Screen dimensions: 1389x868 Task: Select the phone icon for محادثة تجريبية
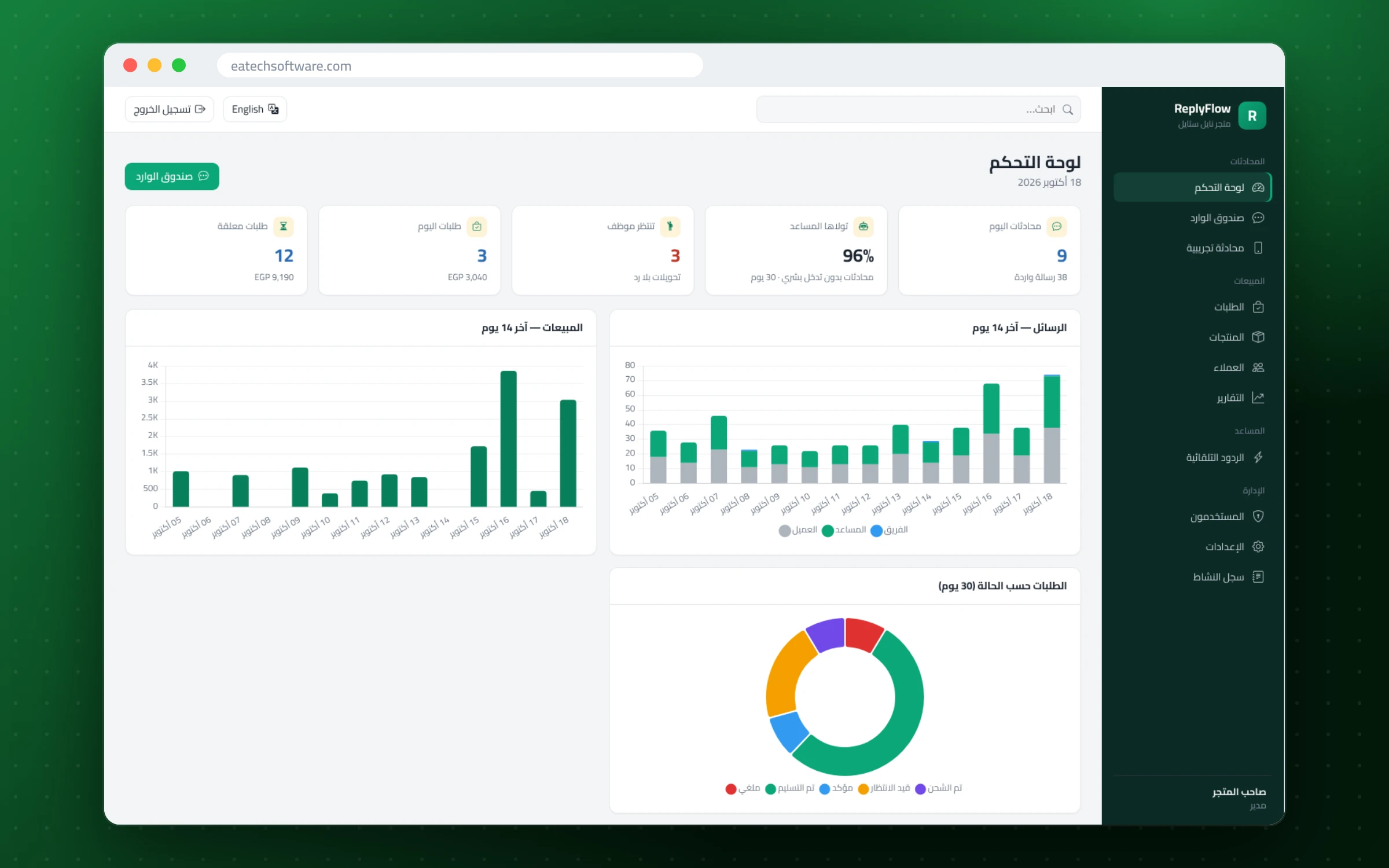tap(1258, 248)
